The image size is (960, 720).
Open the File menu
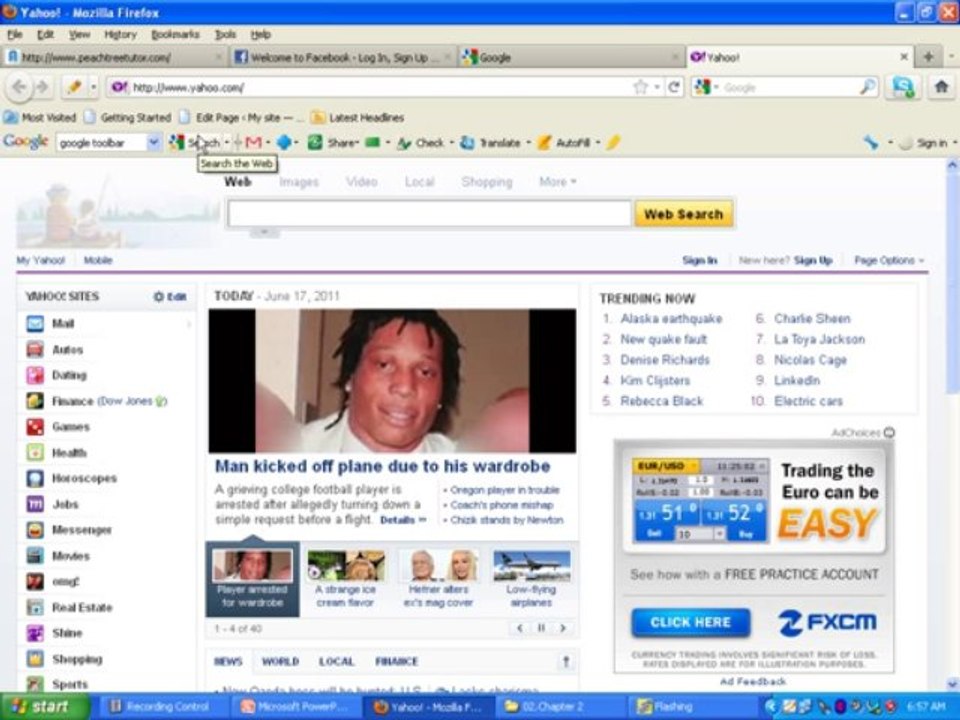pyautogui.click(x=15, y=34)
